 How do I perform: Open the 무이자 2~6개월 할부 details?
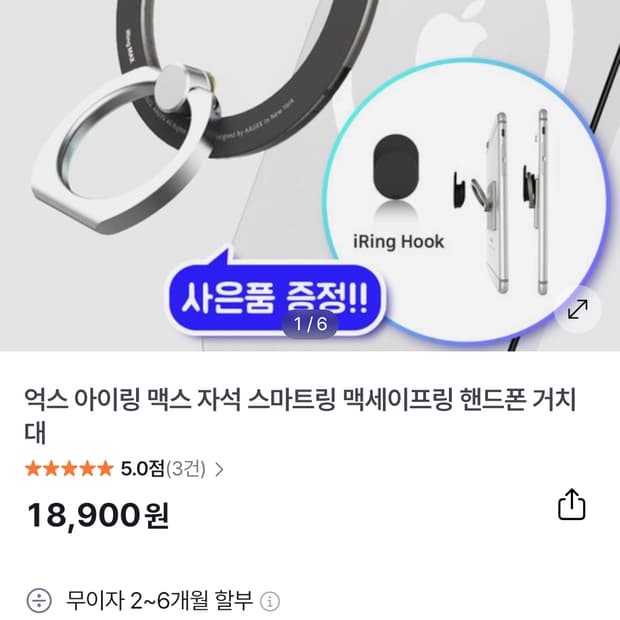[x=159, y=600]
